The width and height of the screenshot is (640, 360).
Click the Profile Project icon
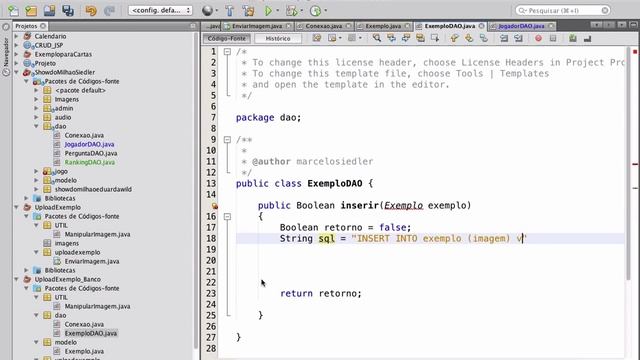316,10
